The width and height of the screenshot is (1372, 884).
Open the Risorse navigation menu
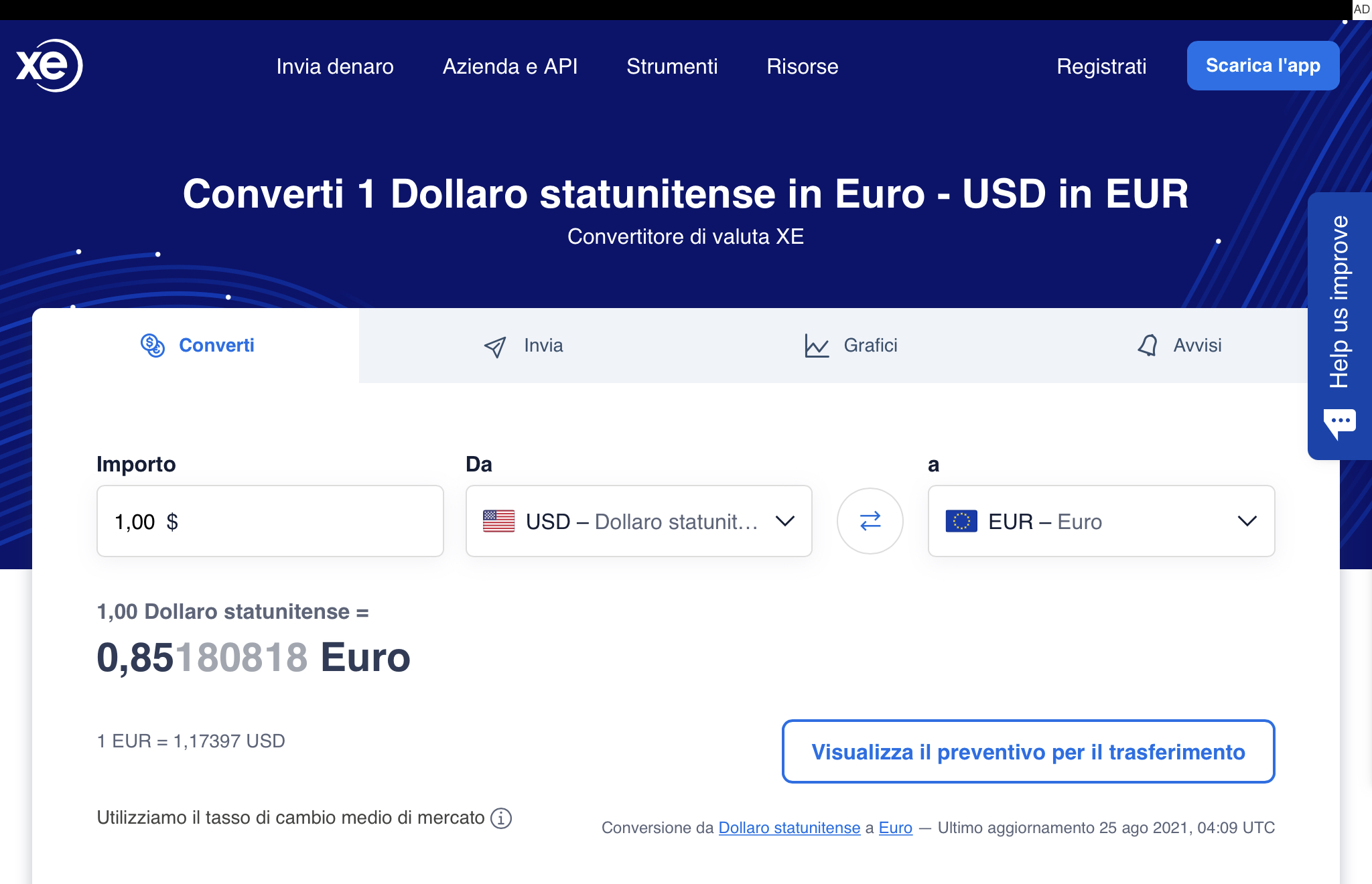click(x=802, y=66)
